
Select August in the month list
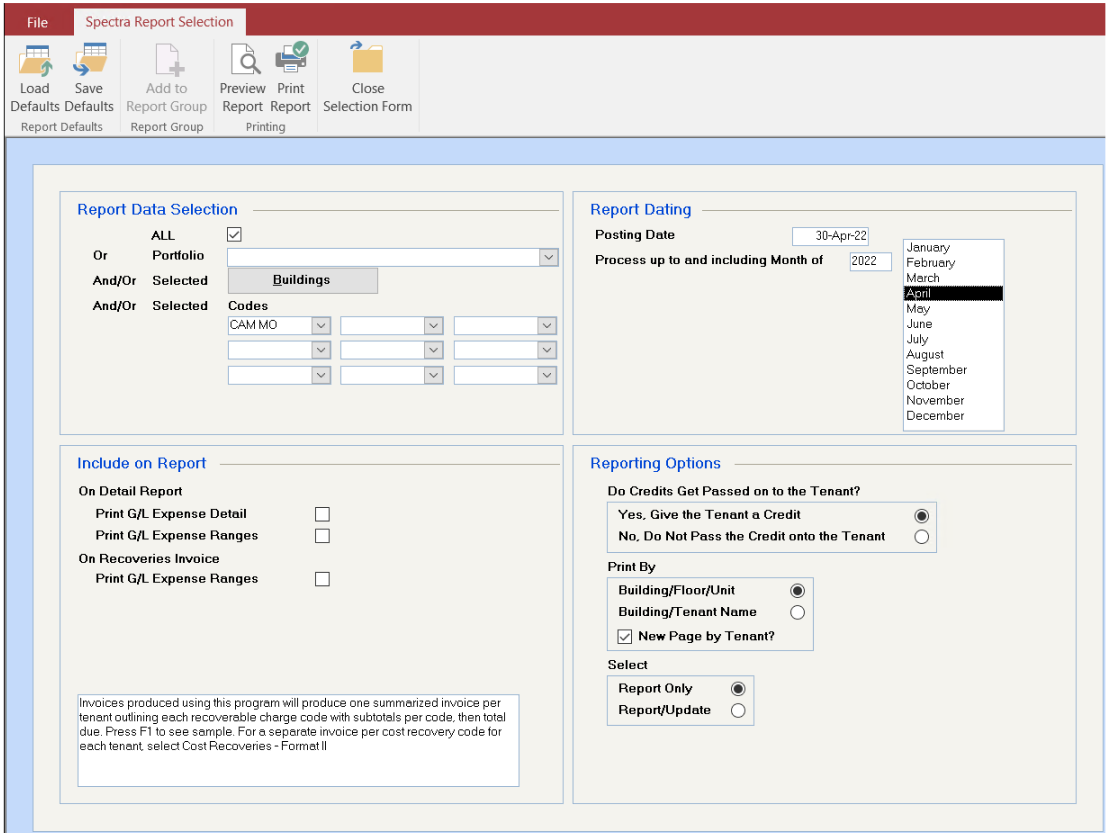click(953, 355)
